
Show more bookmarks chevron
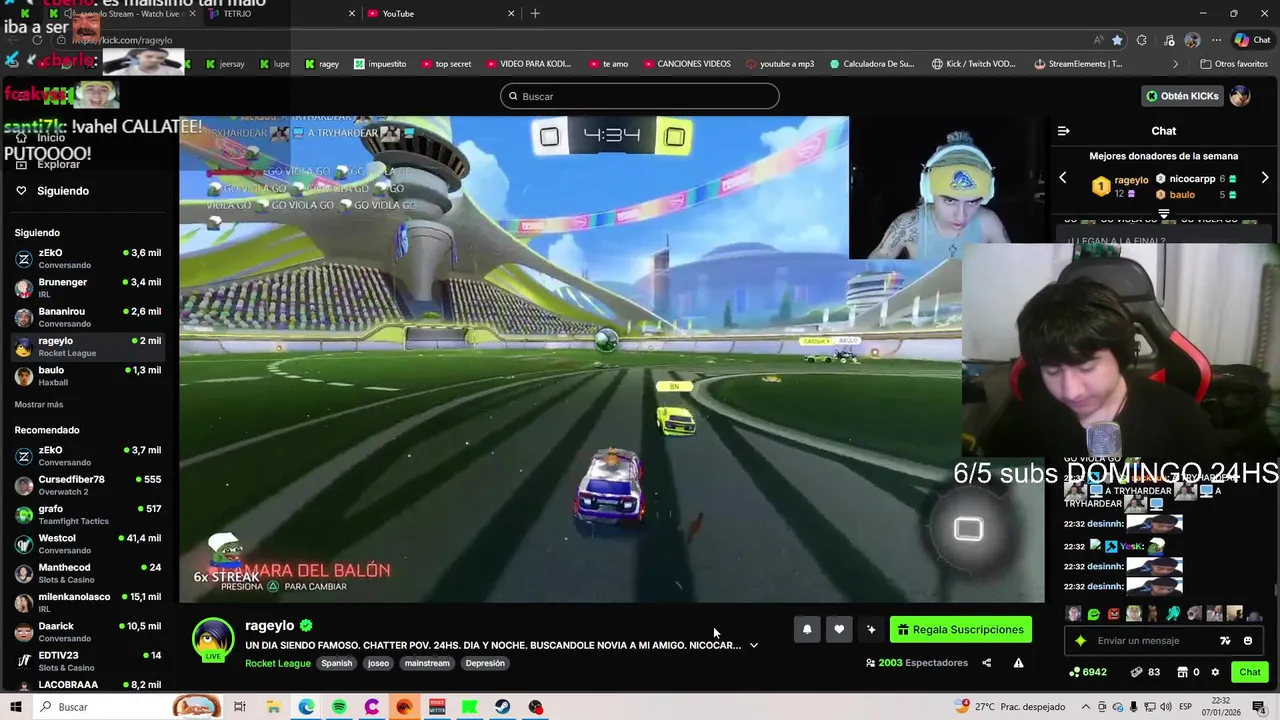click(1176, 64)
